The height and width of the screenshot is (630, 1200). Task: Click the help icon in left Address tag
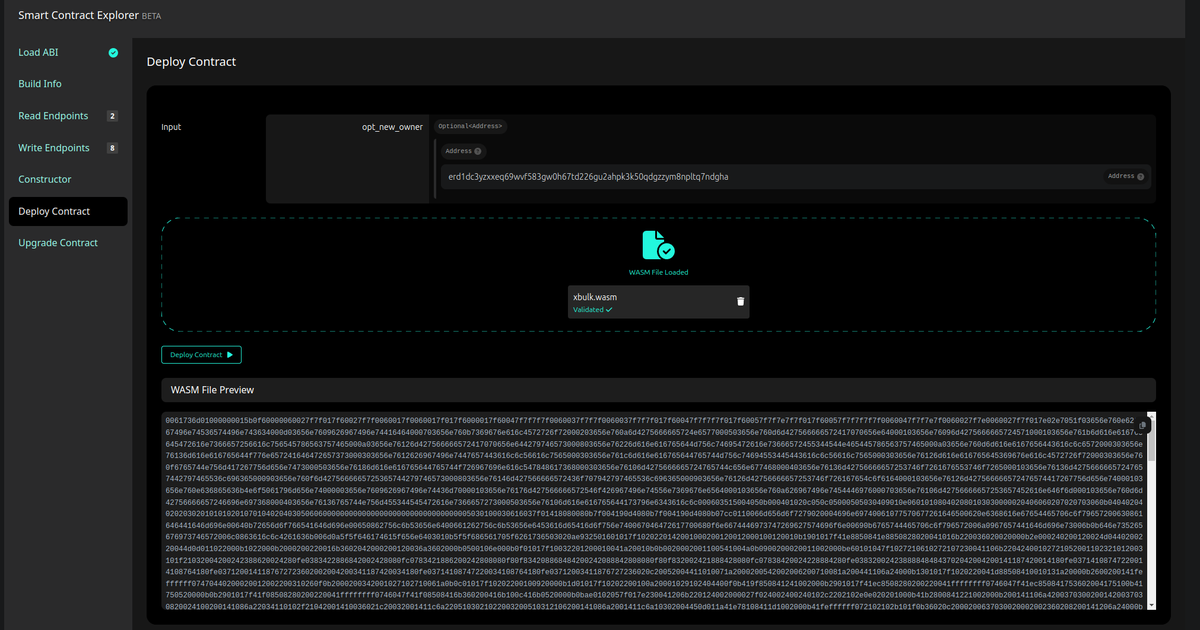tap(478, 152)
